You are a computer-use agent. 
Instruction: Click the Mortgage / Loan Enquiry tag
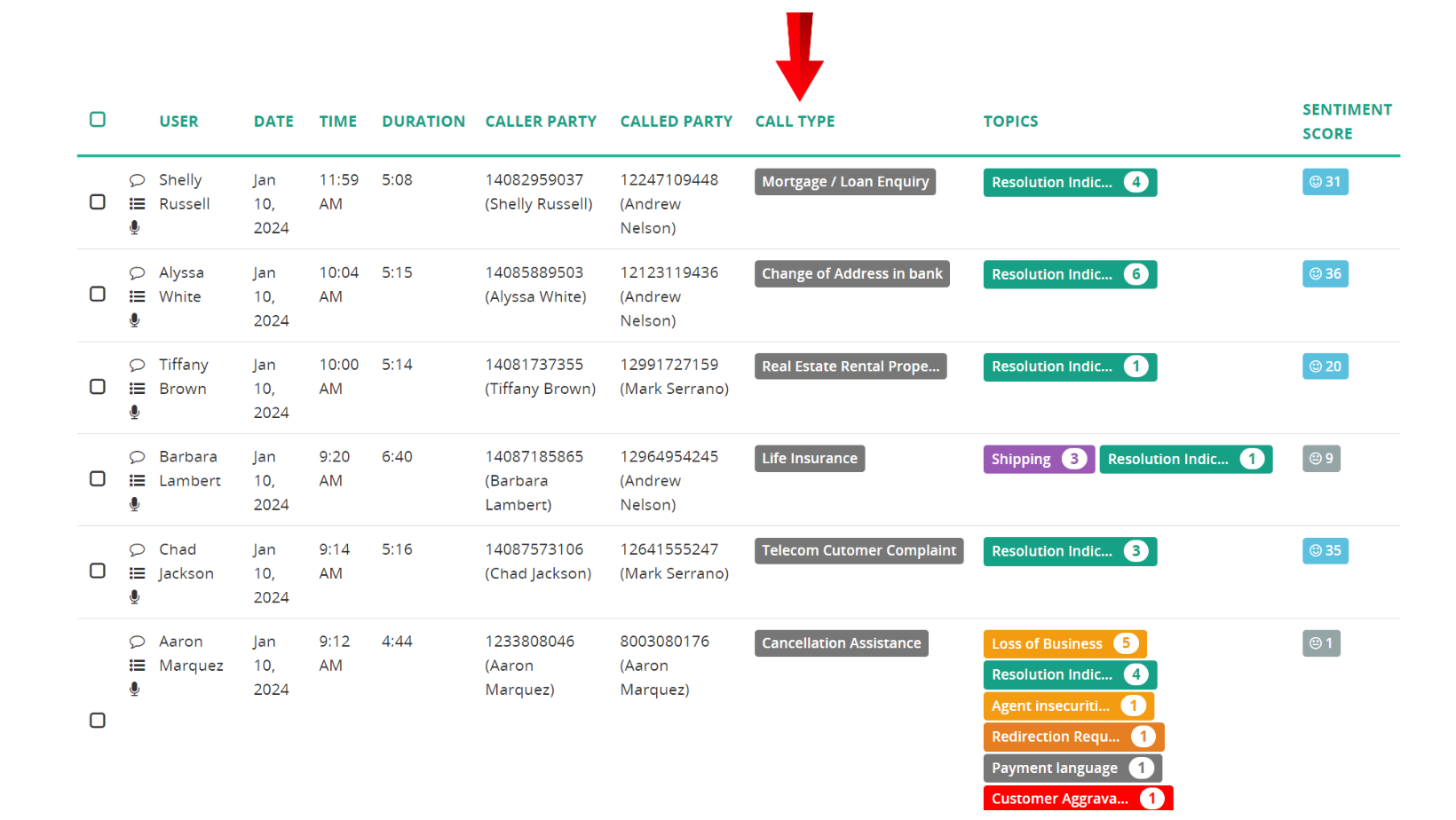[x=844, y=182]
